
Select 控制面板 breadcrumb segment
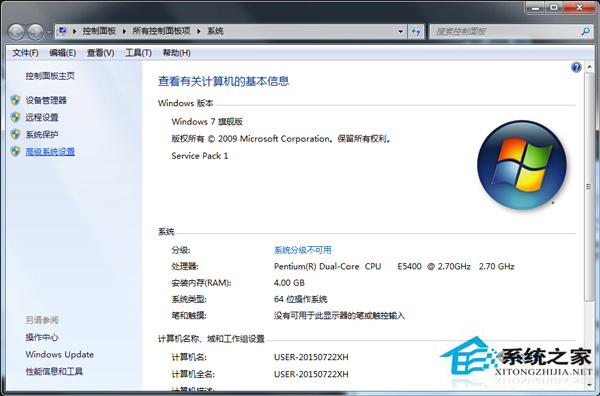tap(99, 31)
